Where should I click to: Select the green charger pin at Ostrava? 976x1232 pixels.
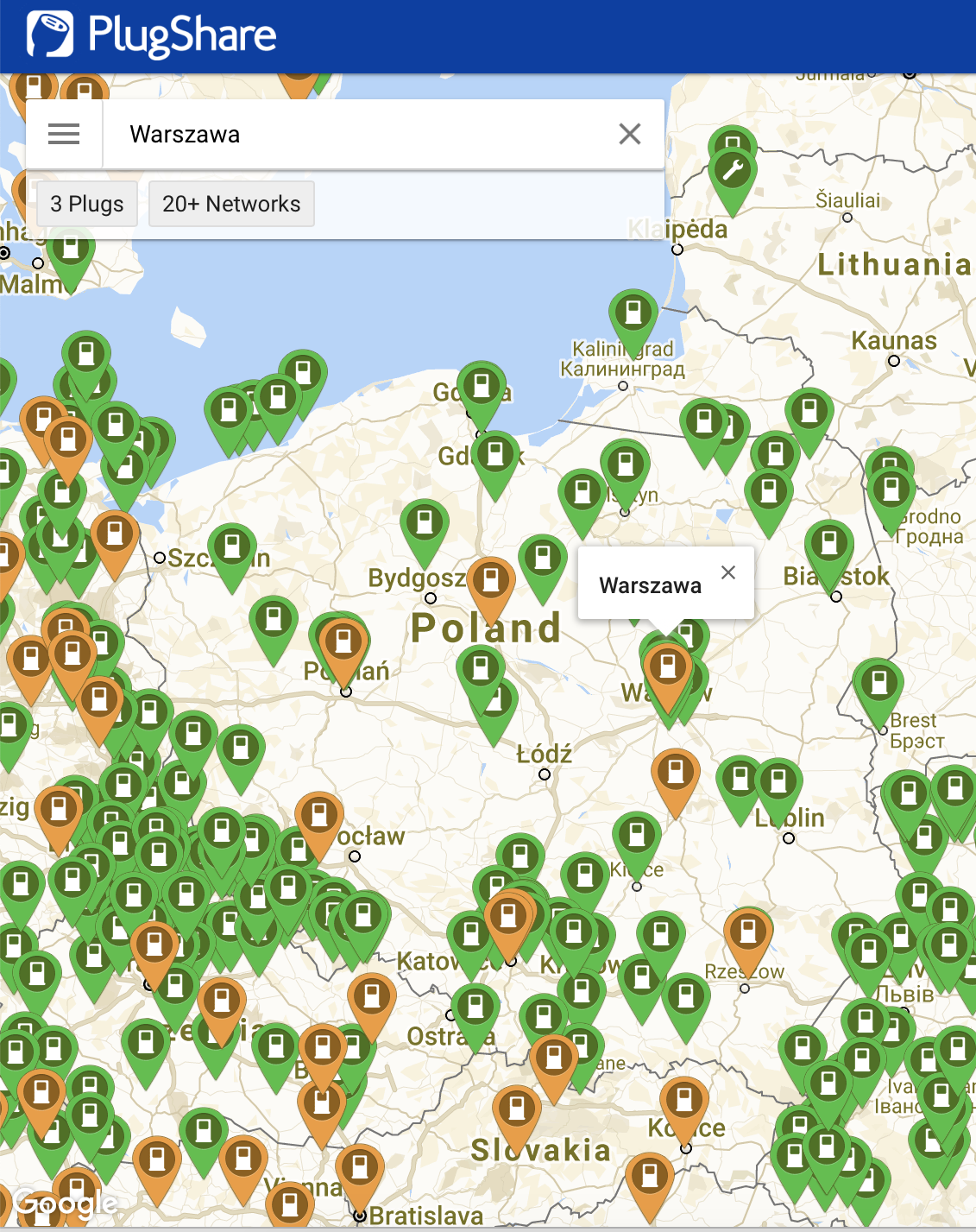(x=475, y=1015)
